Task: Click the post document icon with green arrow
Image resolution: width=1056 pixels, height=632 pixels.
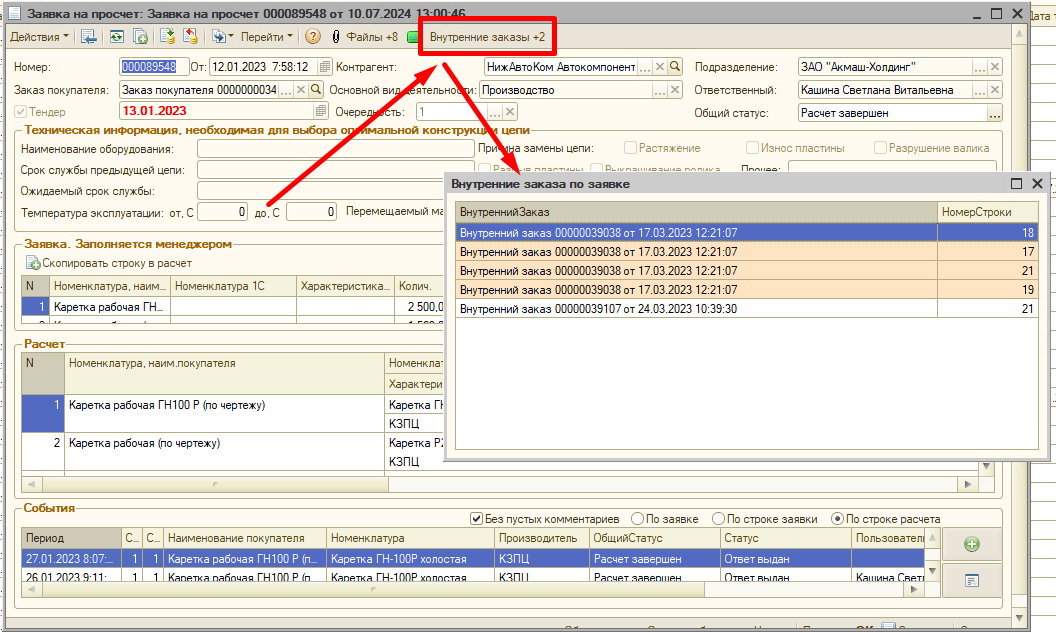Action: pos(167,37)
